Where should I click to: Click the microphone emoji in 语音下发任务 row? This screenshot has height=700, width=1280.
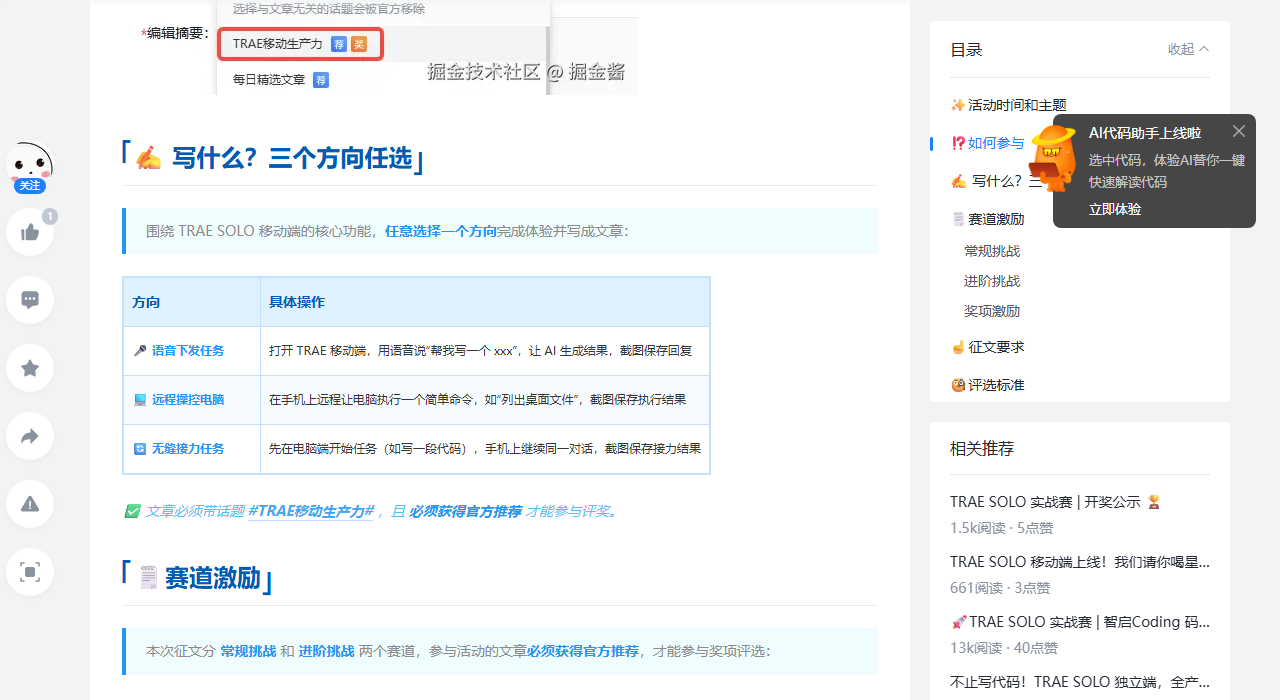point(140,351)
